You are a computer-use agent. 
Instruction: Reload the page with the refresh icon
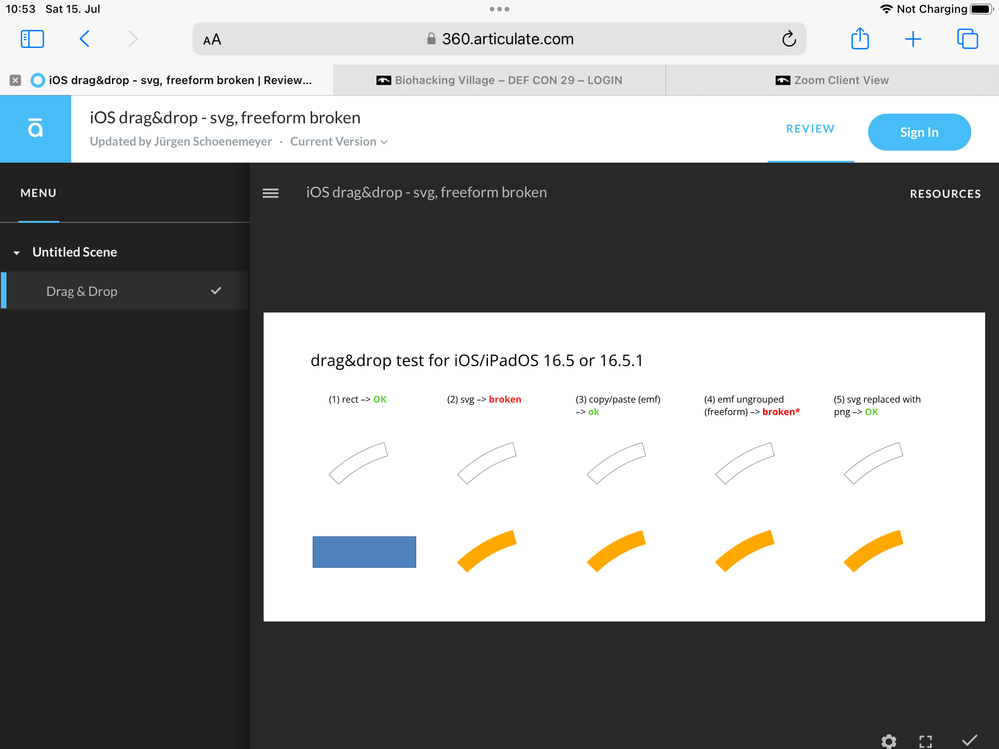tap(789, 39)
